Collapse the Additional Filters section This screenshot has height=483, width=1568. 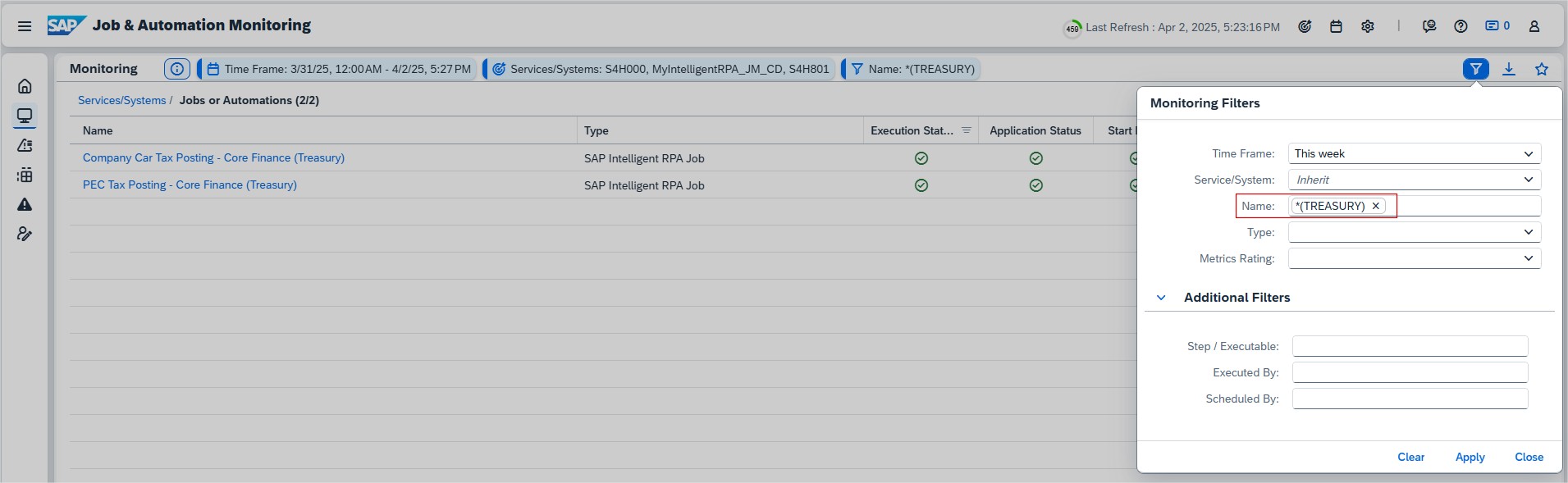1161,298
